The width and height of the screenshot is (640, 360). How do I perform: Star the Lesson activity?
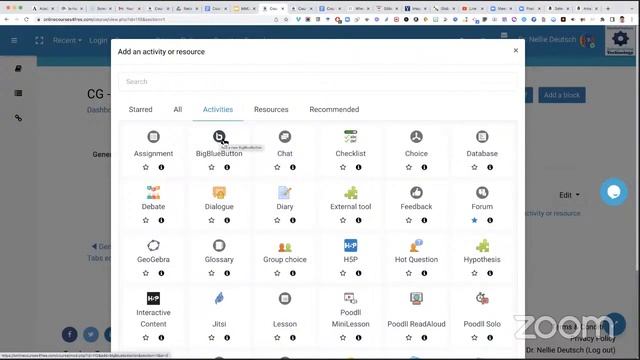[x=277, y=338]
